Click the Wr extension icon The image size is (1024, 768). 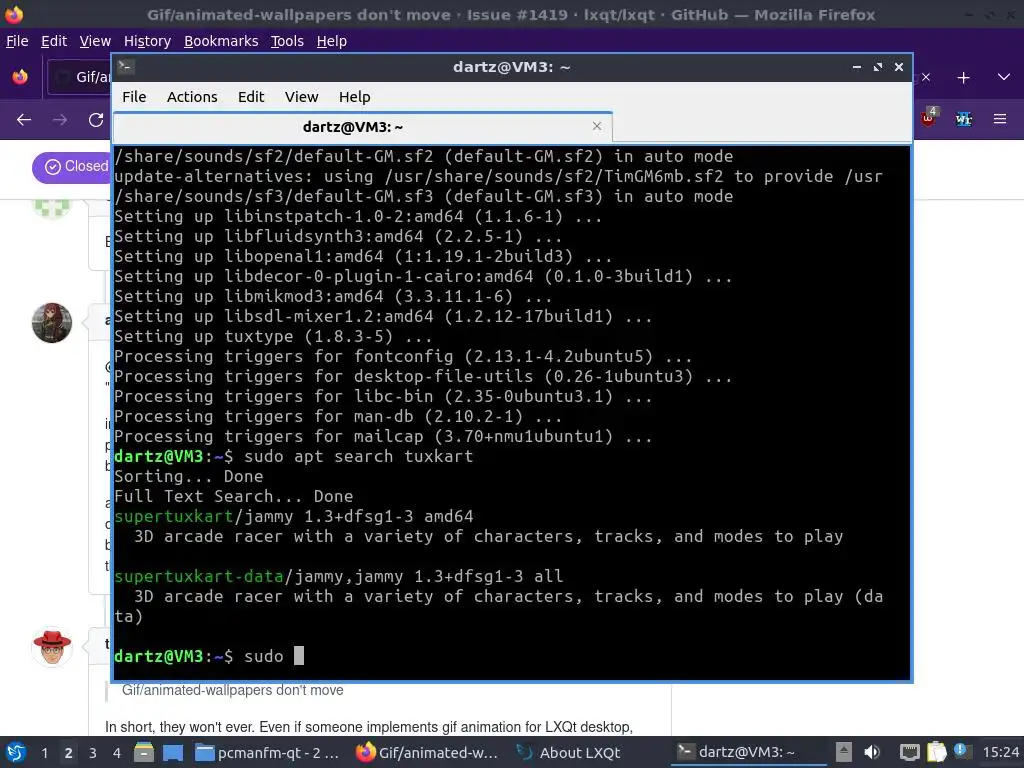(x=963, y=119)
